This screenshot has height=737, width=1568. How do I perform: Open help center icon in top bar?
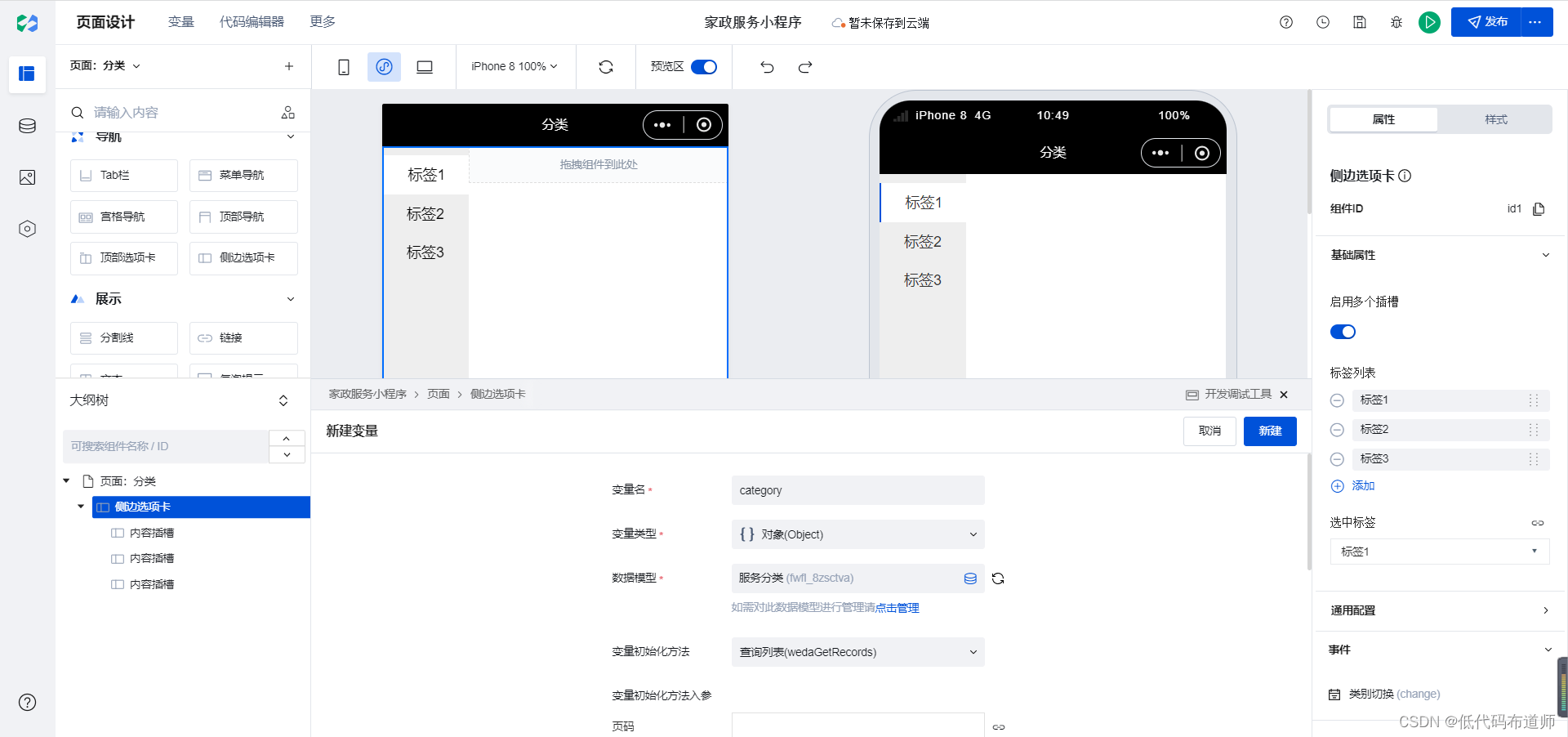point(1286,22)
